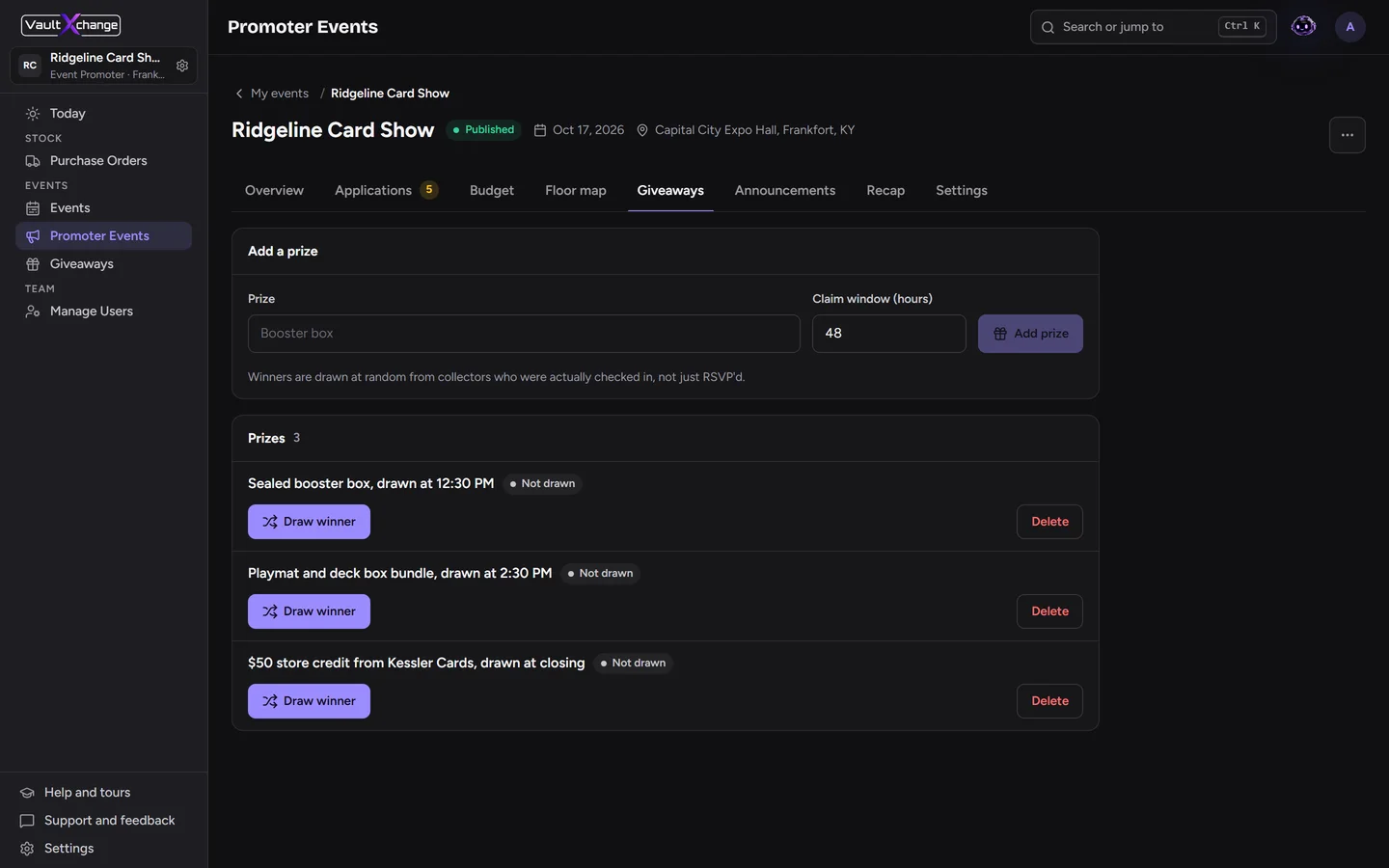Delete the Sealed booster box prize
Screen dimensions: 1389x868
(1049, 522)
